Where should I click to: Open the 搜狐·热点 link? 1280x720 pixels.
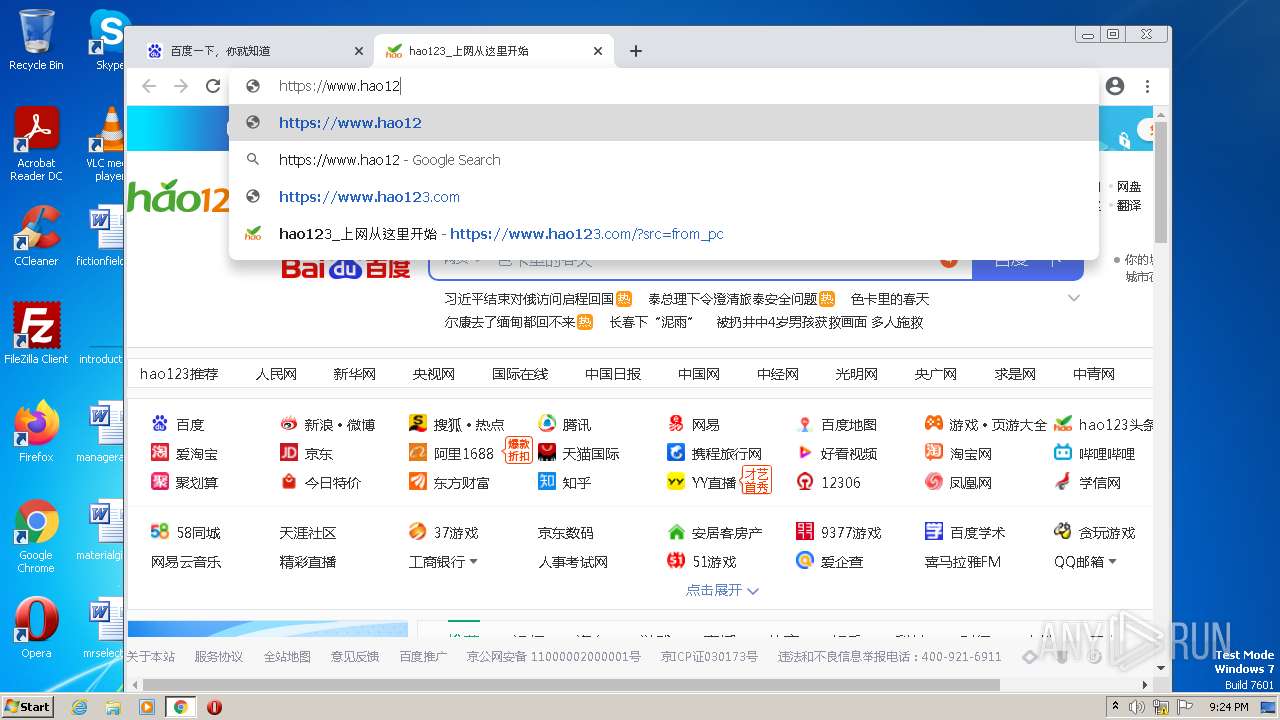[457, 425]
